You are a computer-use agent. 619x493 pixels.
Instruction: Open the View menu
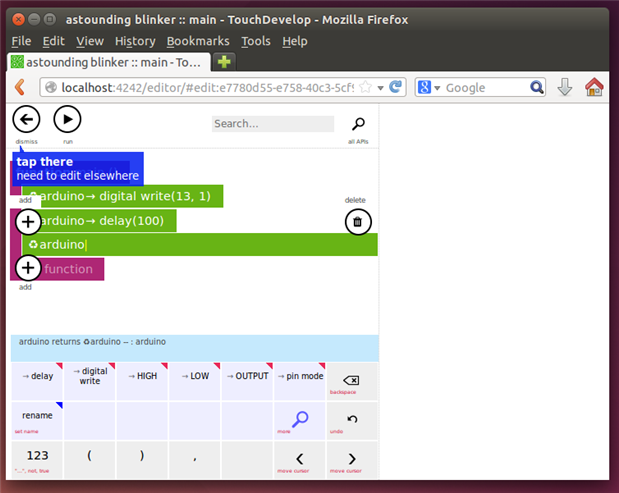90,41
